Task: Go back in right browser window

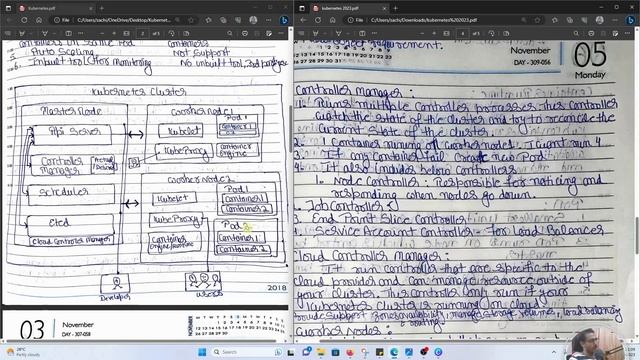Action: (303, 20)
